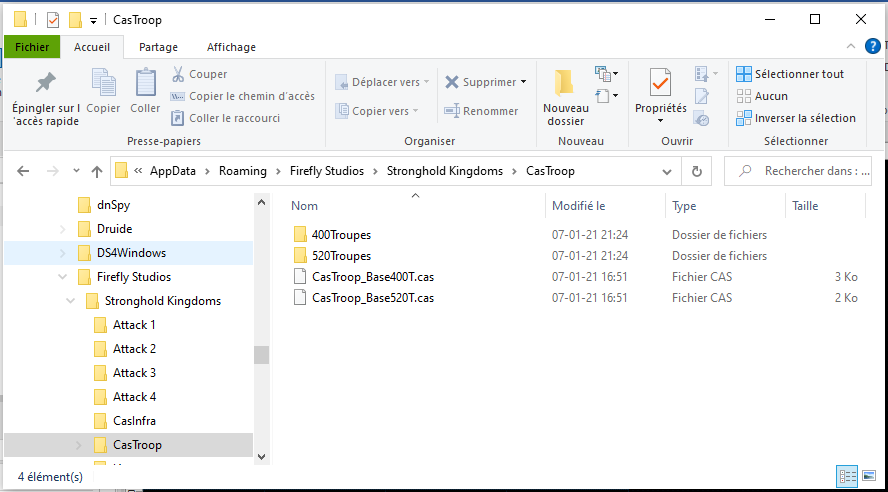Image resolution: width=888 pixels, height=492 pixels.
Task: Click the Coller clipboard icon
Action: [x=145, y=84]
